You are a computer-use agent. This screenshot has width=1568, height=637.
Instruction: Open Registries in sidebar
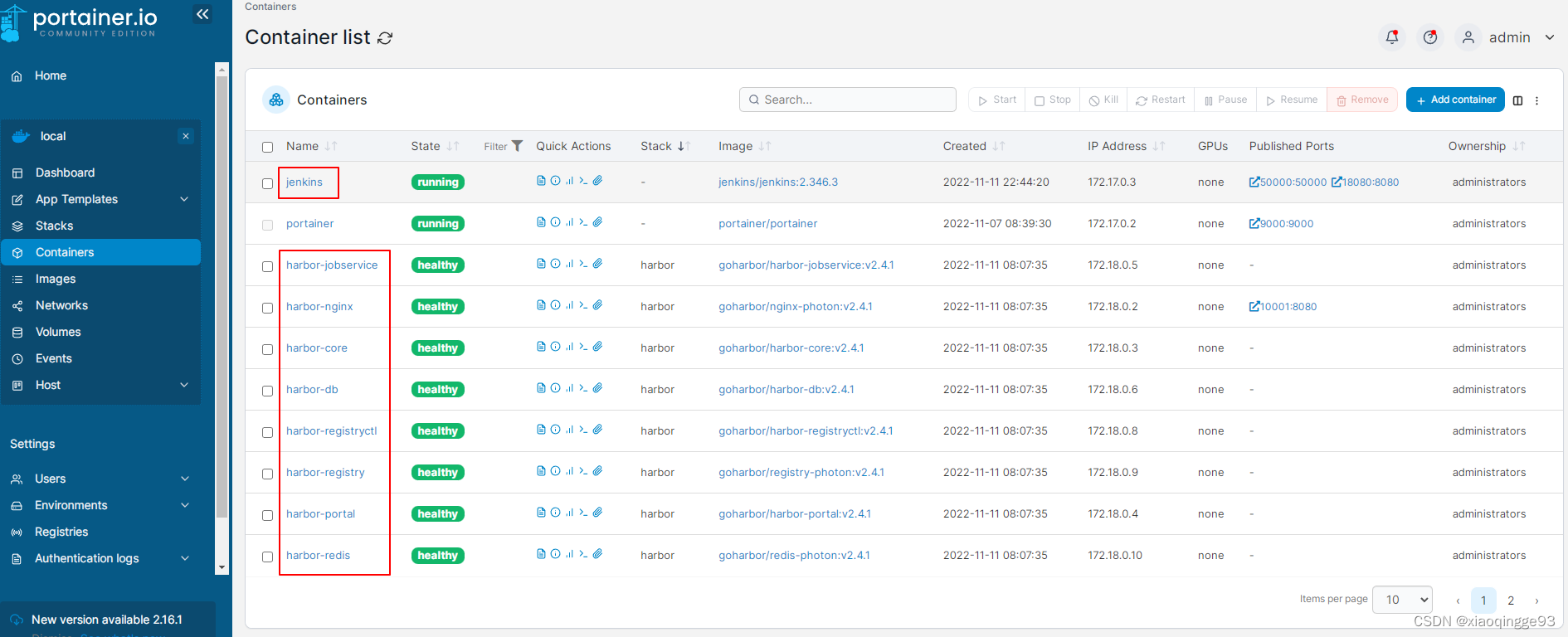(x=101, y=532)
